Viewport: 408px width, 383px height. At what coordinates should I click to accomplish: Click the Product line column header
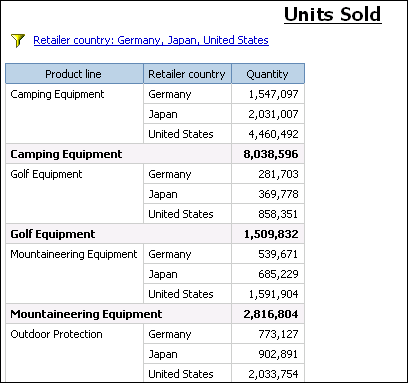(x=74, y=74)
